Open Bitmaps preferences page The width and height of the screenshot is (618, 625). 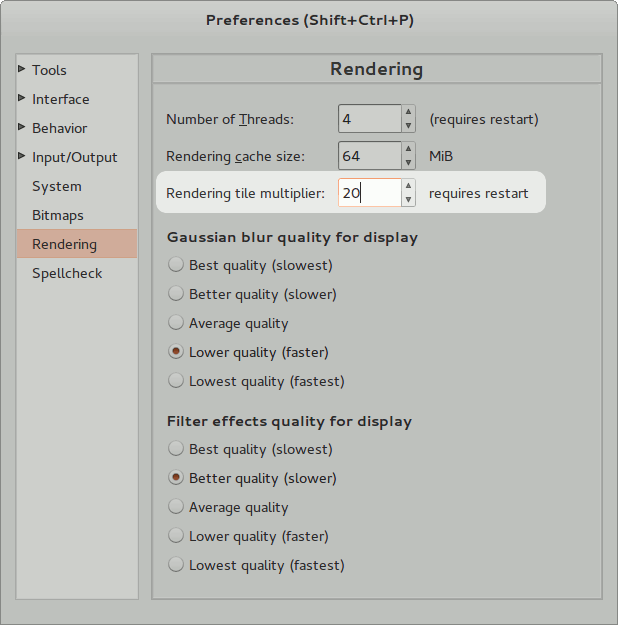58,215
